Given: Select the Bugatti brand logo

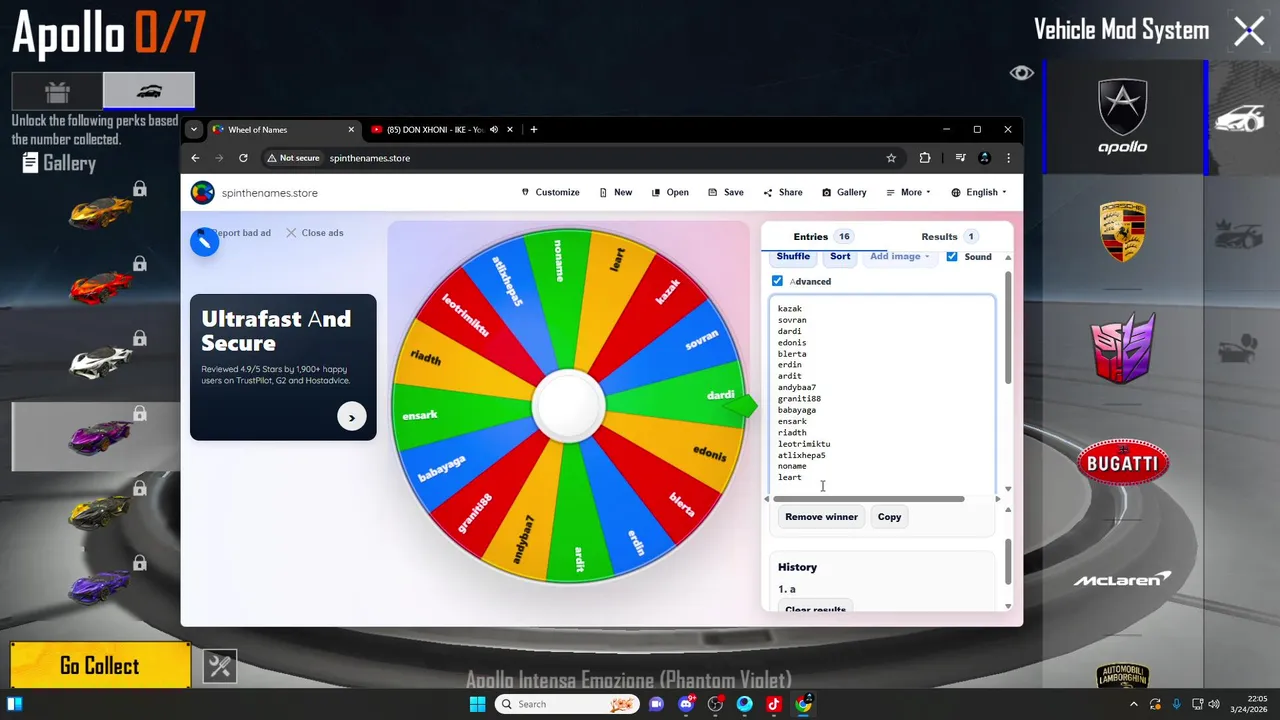Looking at the screenshot, I should point(1123,463).
